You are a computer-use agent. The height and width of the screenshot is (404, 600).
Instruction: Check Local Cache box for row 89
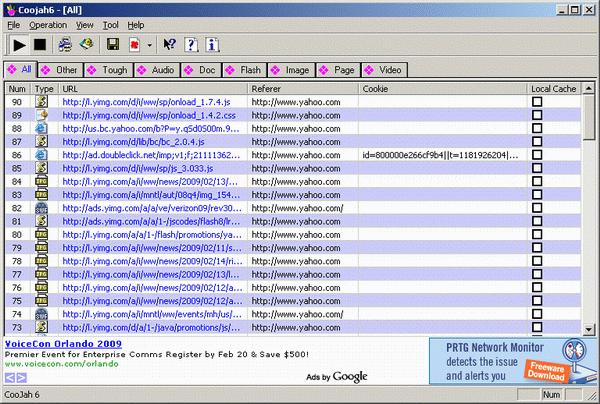coord(537,115)
